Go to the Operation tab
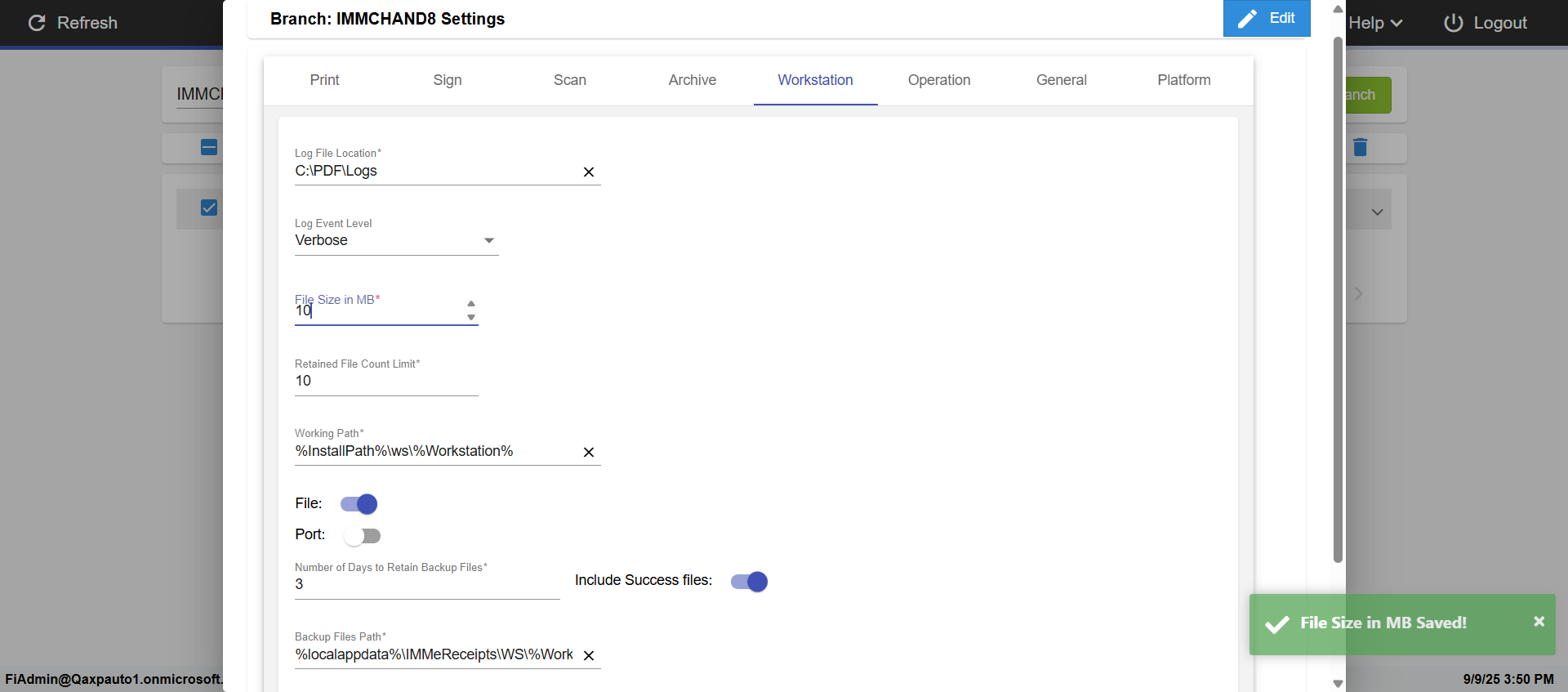 938,80
